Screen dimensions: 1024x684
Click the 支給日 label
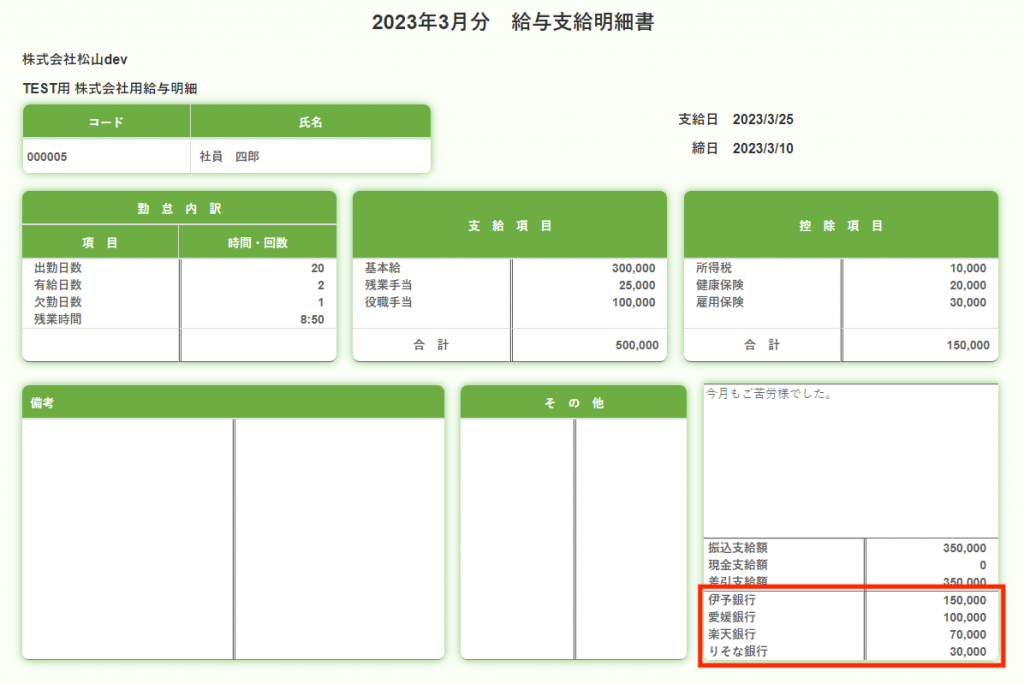coord(698,120)
